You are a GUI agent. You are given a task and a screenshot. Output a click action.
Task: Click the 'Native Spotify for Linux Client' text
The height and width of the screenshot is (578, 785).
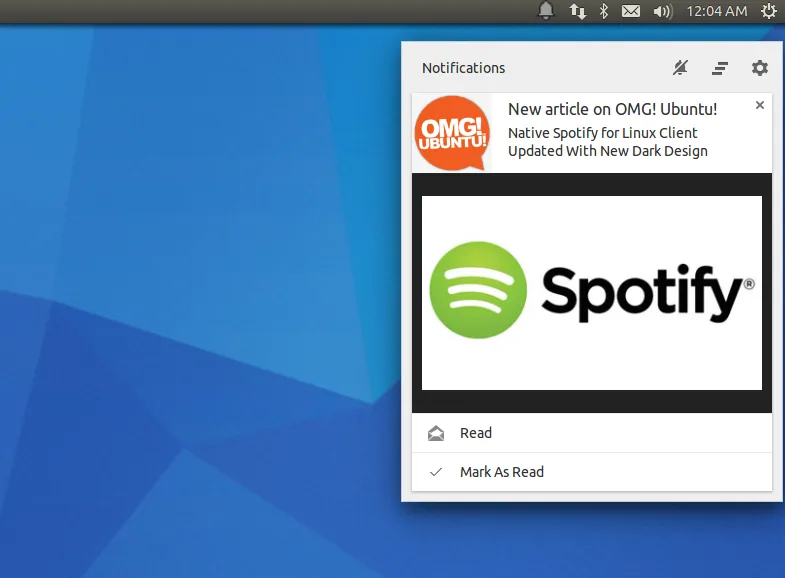click(602, 132)
